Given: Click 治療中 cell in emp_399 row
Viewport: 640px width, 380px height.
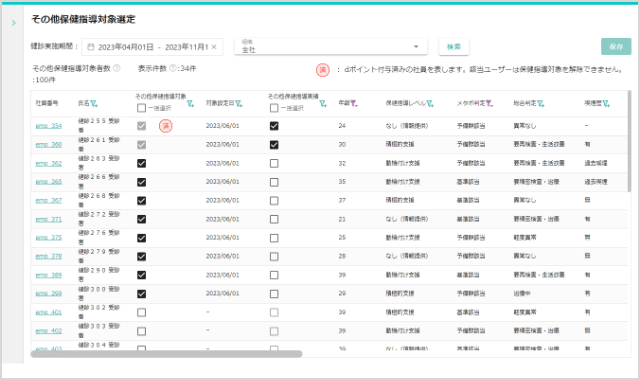Looking at the screenshot, I should pyautogui.click(x=522, y=293).
